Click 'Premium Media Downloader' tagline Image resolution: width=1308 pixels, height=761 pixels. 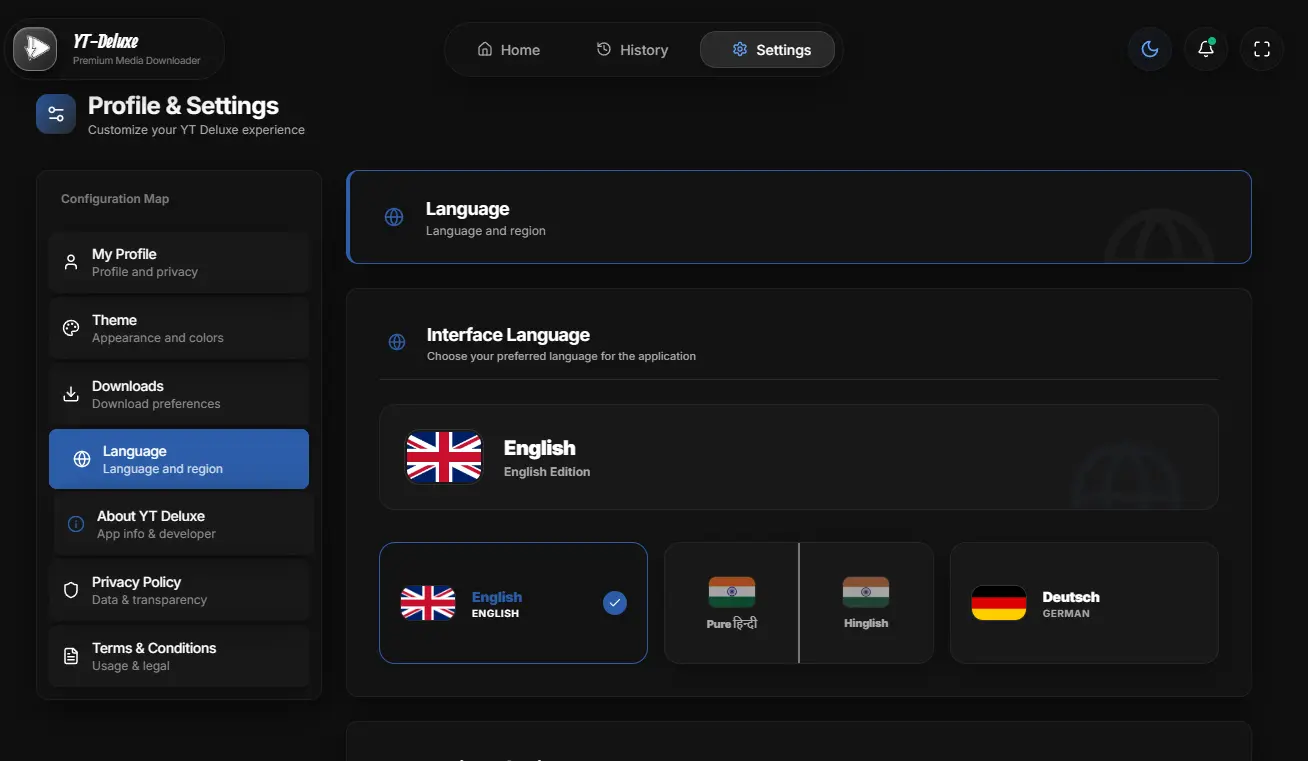137,61
